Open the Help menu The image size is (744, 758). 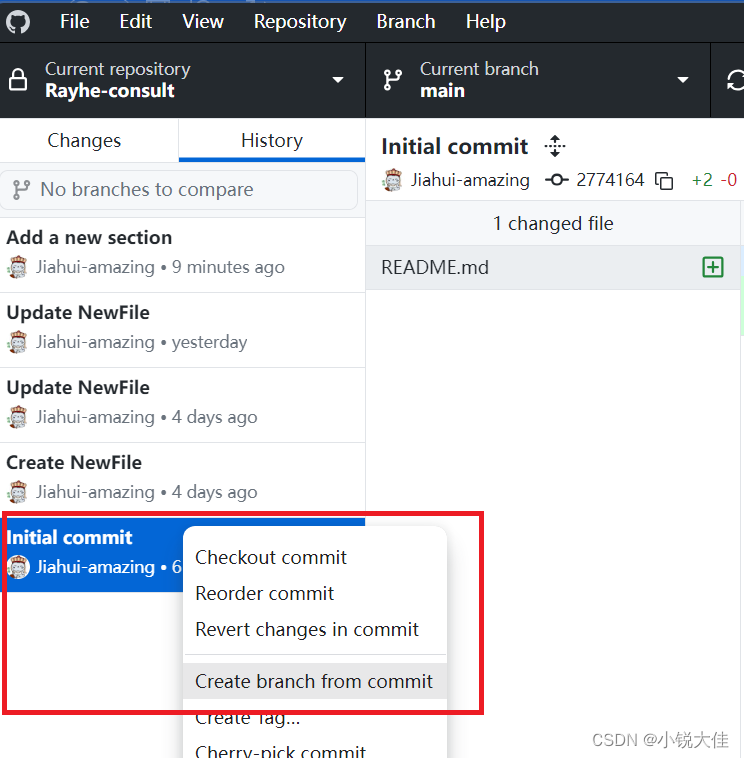pyautogui.click(x=486, y=22)
